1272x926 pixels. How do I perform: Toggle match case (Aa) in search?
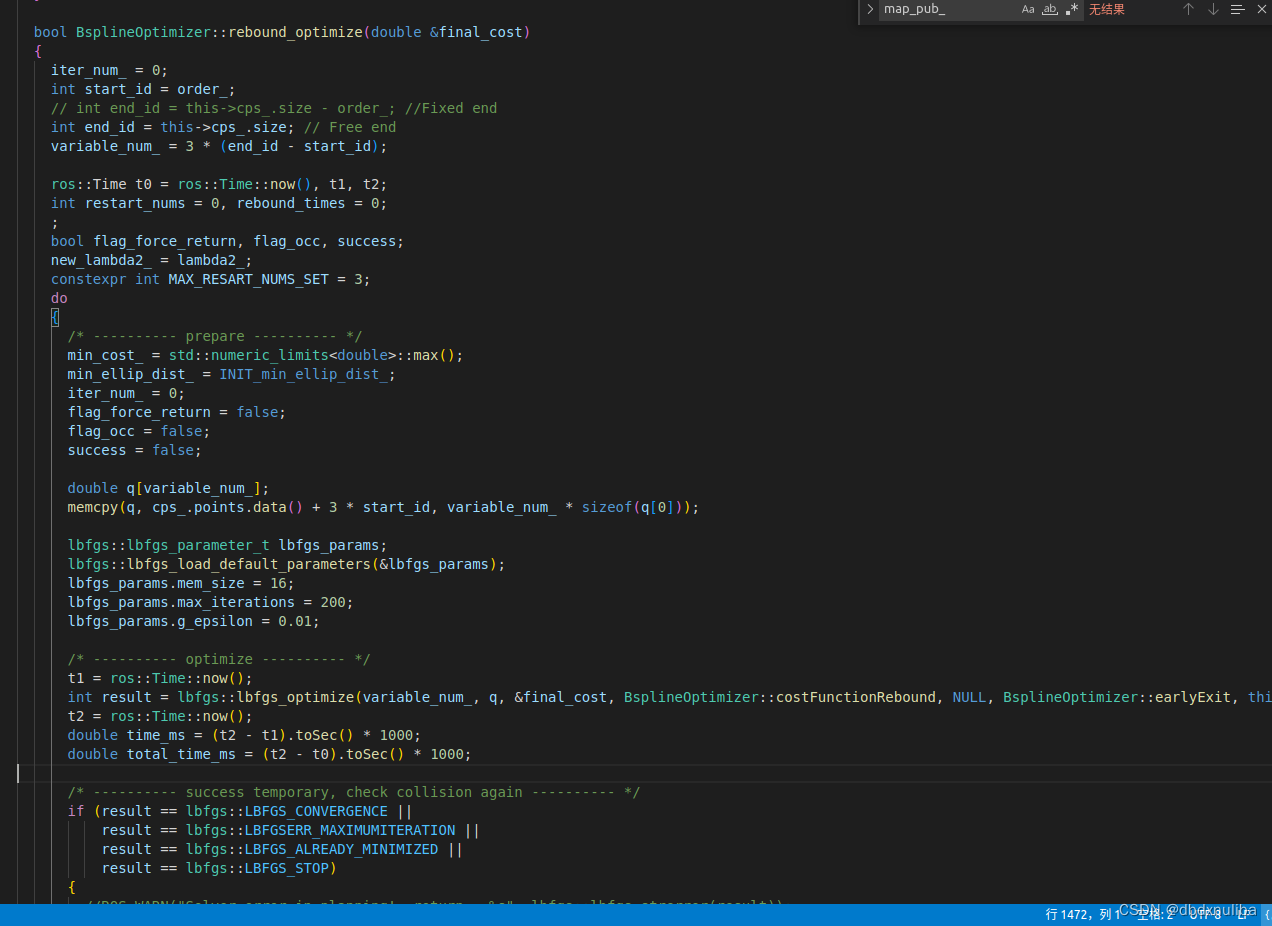(1027, 10)
